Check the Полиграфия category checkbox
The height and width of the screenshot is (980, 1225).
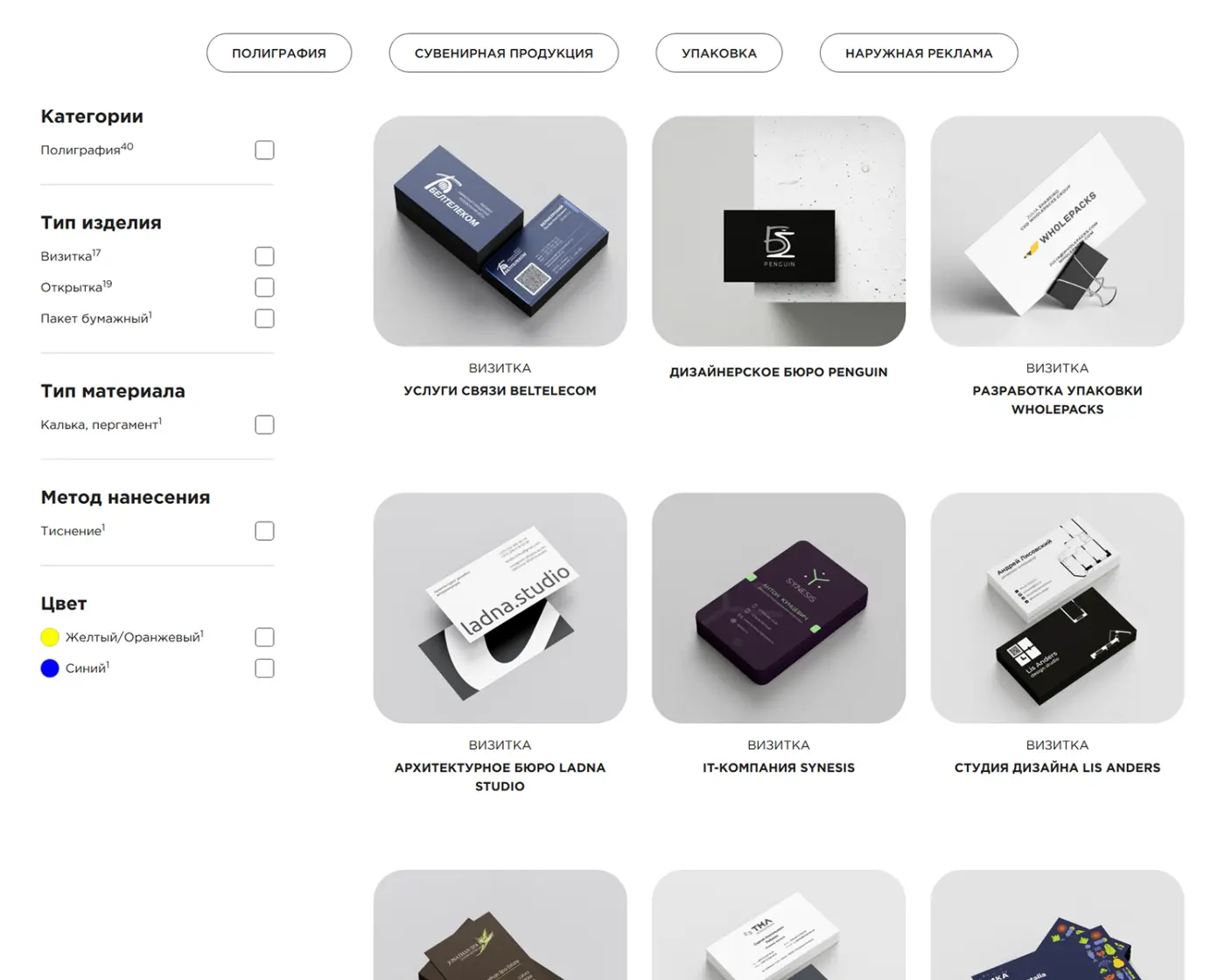point(264,150)
